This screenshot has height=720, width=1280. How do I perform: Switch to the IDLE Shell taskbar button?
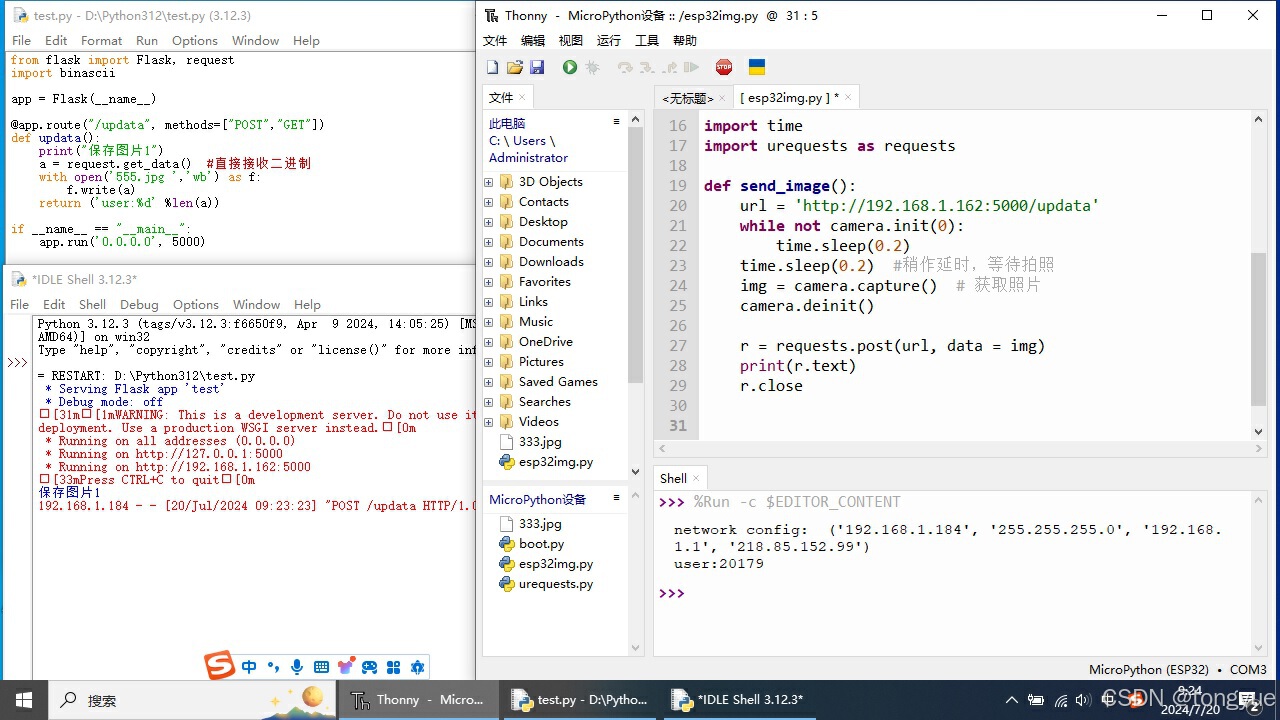coord(739,700)
